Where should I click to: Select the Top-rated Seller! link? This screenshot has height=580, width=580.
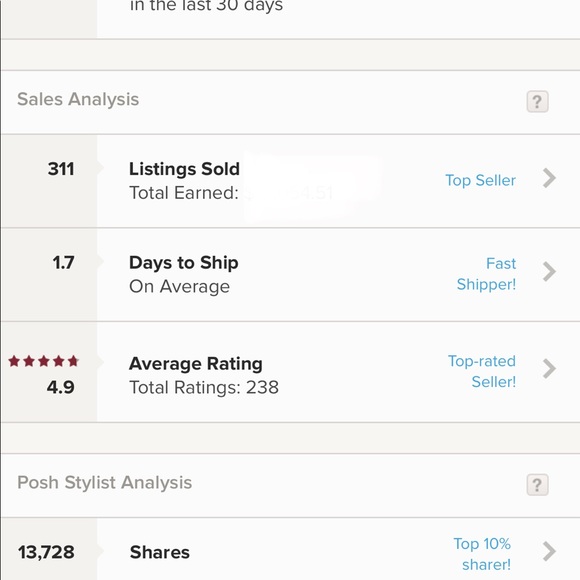[x=482, y=371]
